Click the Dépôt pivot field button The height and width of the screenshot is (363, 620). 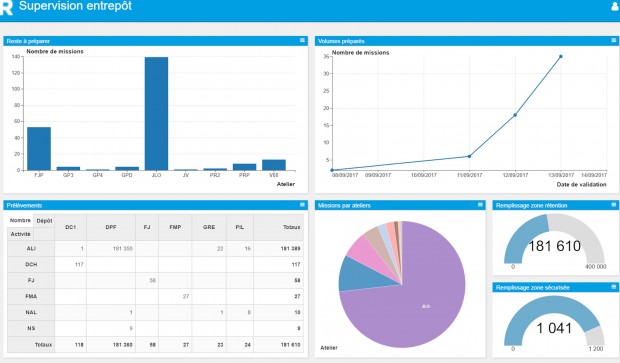(x=44, y=221)
